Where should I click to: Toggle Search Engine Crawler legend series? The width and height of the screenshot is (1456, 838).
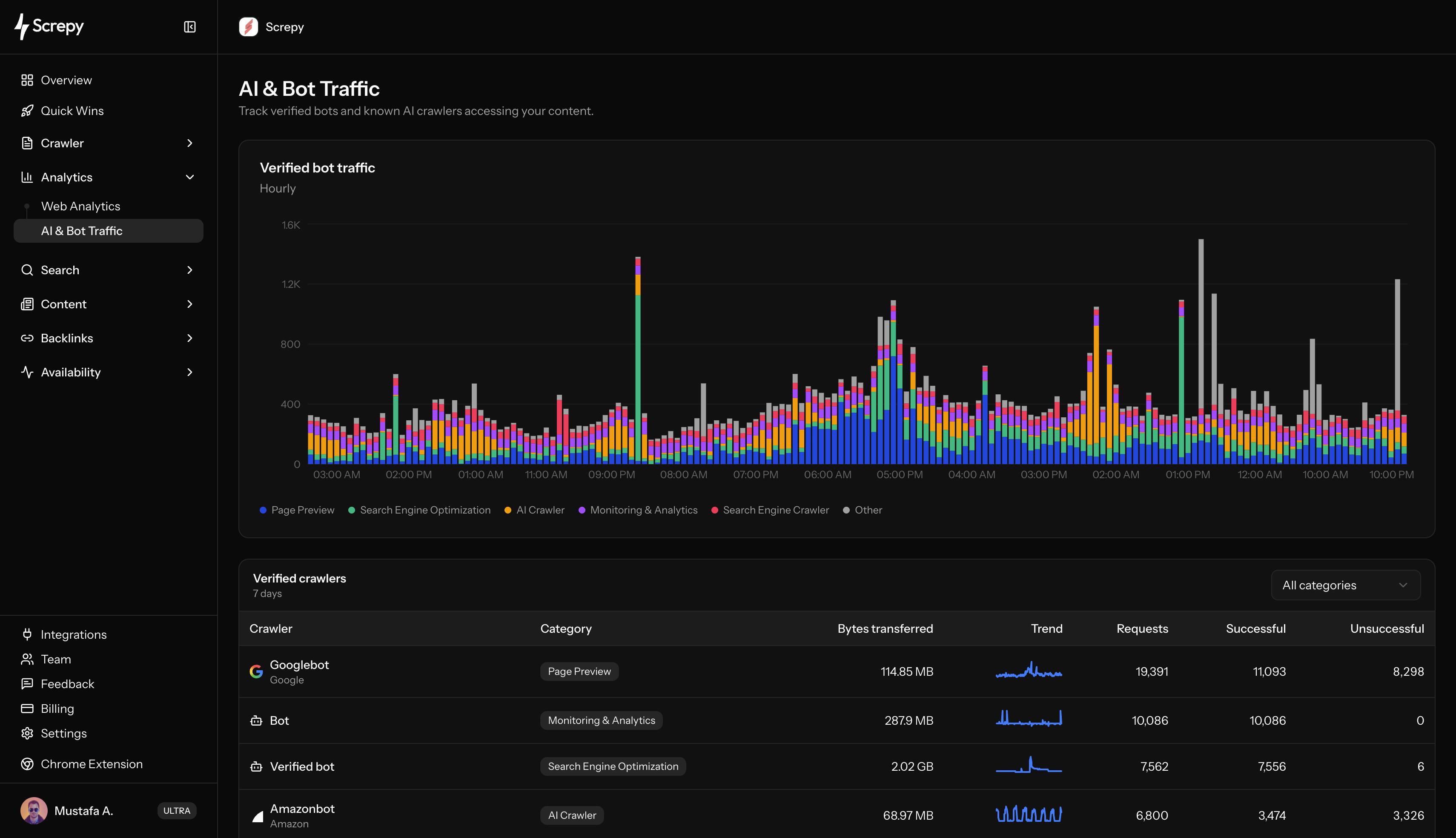pyautogui.click(x=770, y=510)
